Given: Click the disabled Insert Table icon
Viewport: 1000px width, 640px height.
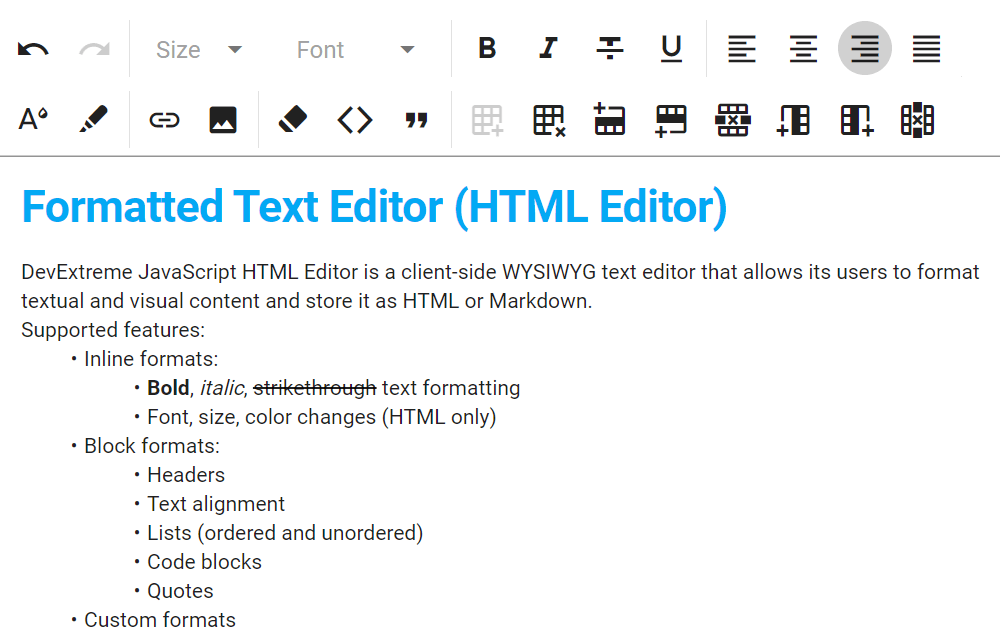Looking at the screenshot, I should pyautogui.click(x=487, y=119).
